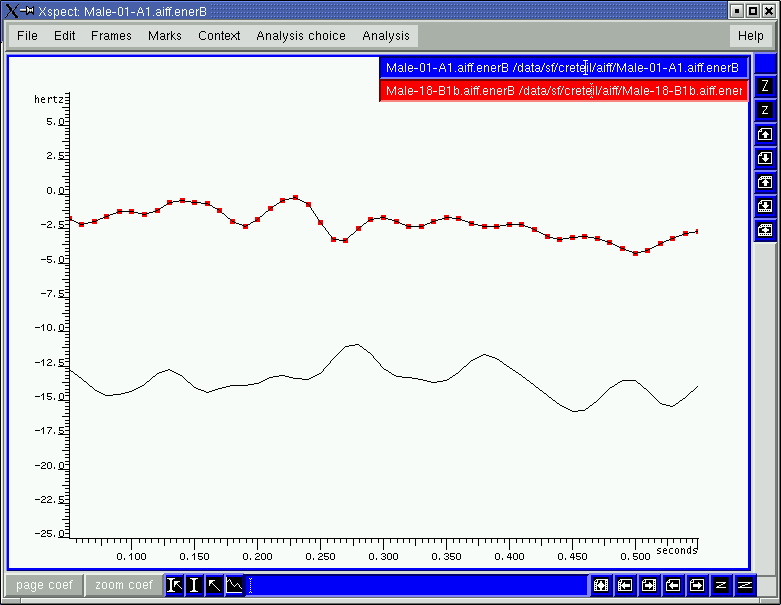Open the Context menu
Viewport: 781px width, 605px height.
[219, 36]
